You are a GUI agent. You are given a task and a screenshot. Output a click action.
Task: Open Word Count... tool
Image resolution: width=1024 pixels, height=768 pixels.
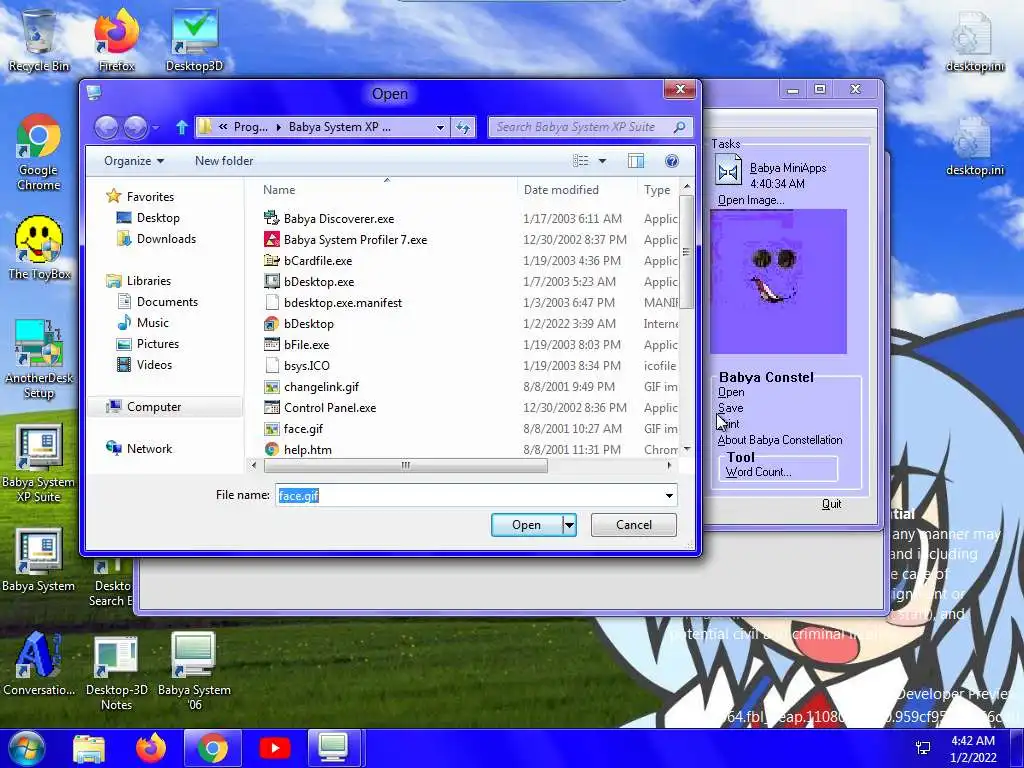point(758,472)
